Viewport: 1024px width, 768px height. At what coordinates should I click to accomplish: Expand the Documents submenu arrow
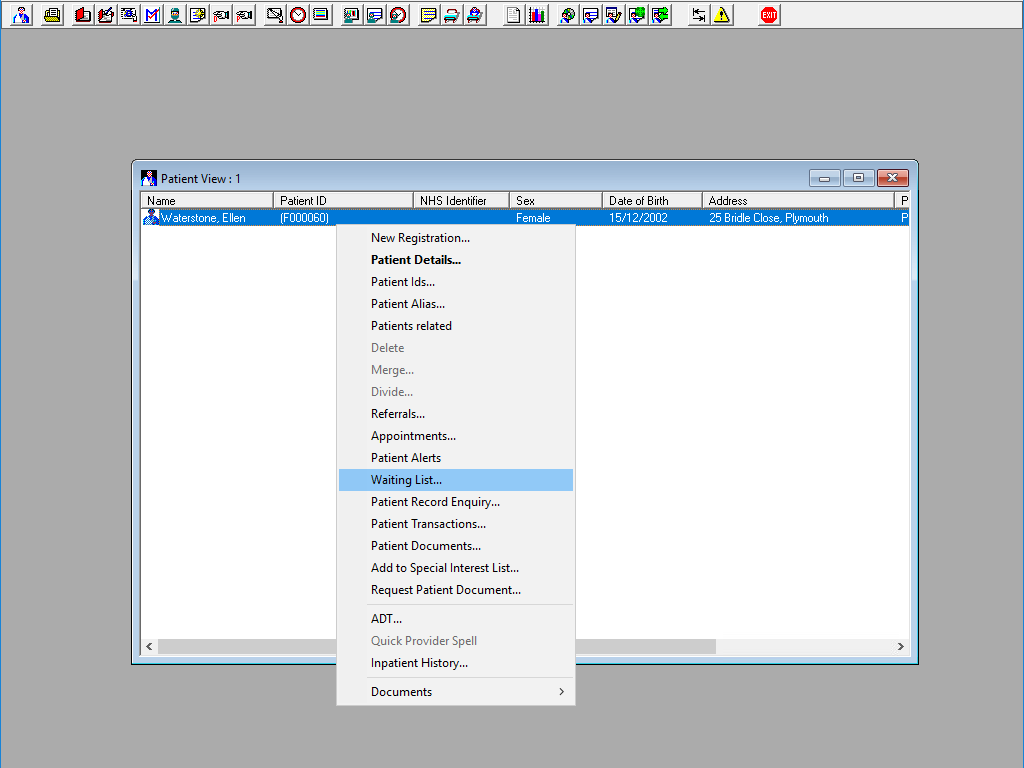tap(562, 692)
